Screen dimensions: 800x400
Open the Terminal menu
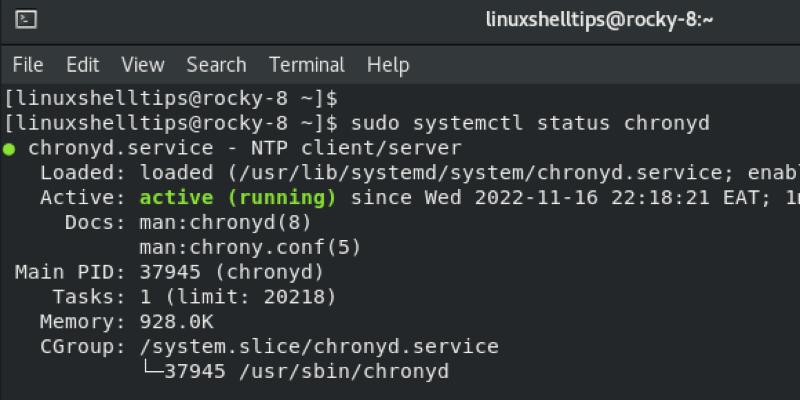point(307,65)
